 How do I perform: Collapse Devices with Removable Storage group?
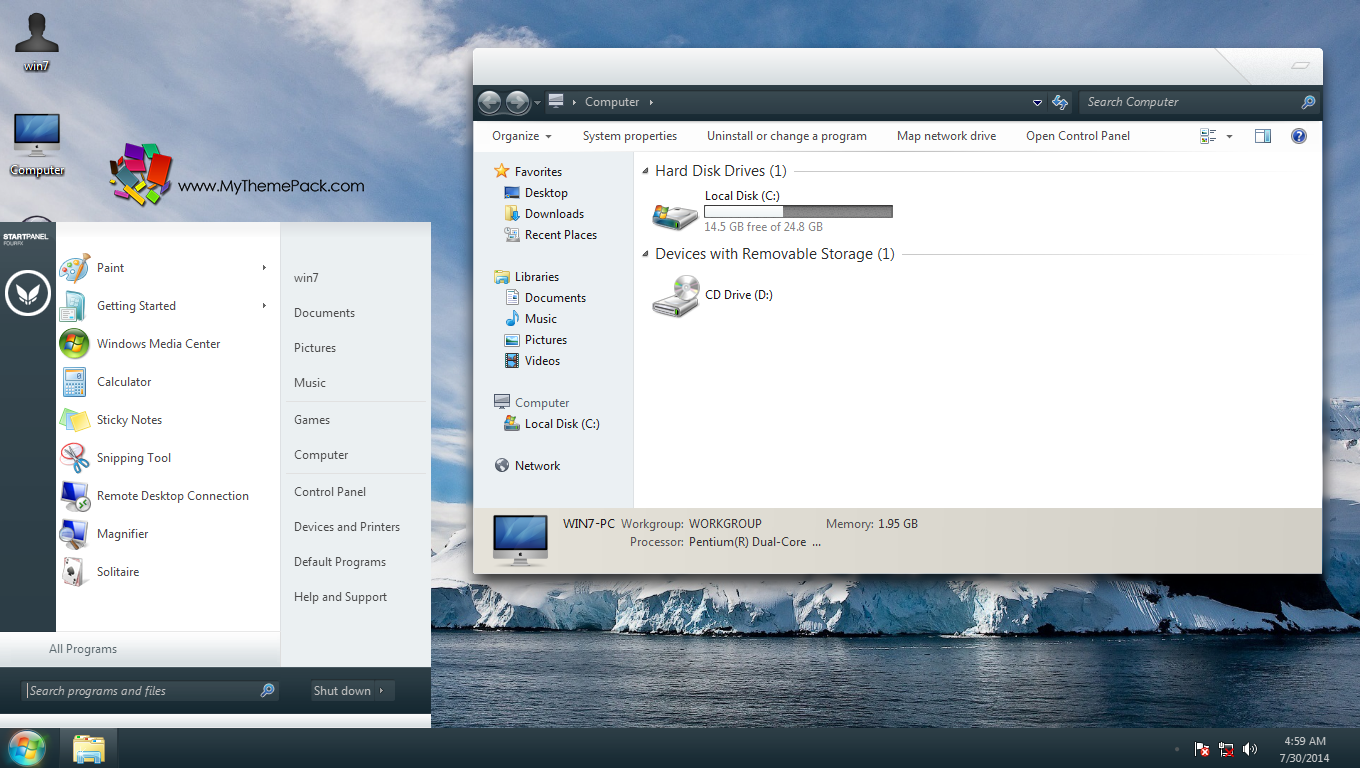click(x=646, y=255)
